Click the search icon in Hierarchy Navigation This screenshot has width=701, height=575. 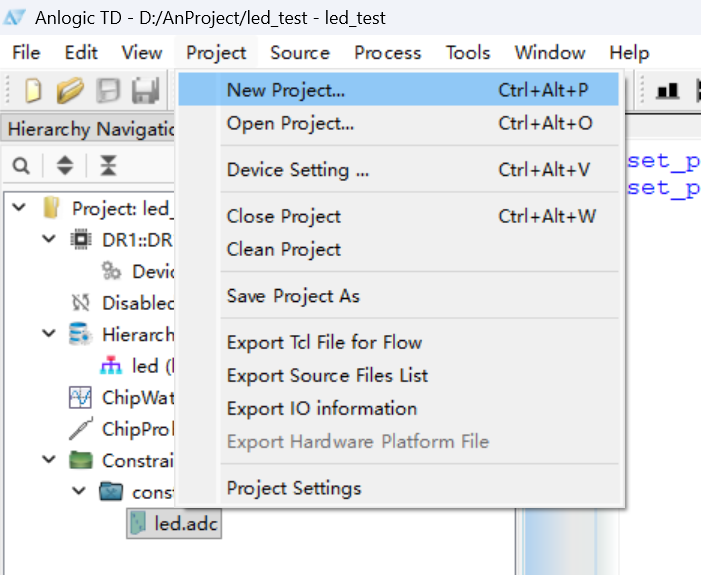pyautogui.click(x=21, y=166)
